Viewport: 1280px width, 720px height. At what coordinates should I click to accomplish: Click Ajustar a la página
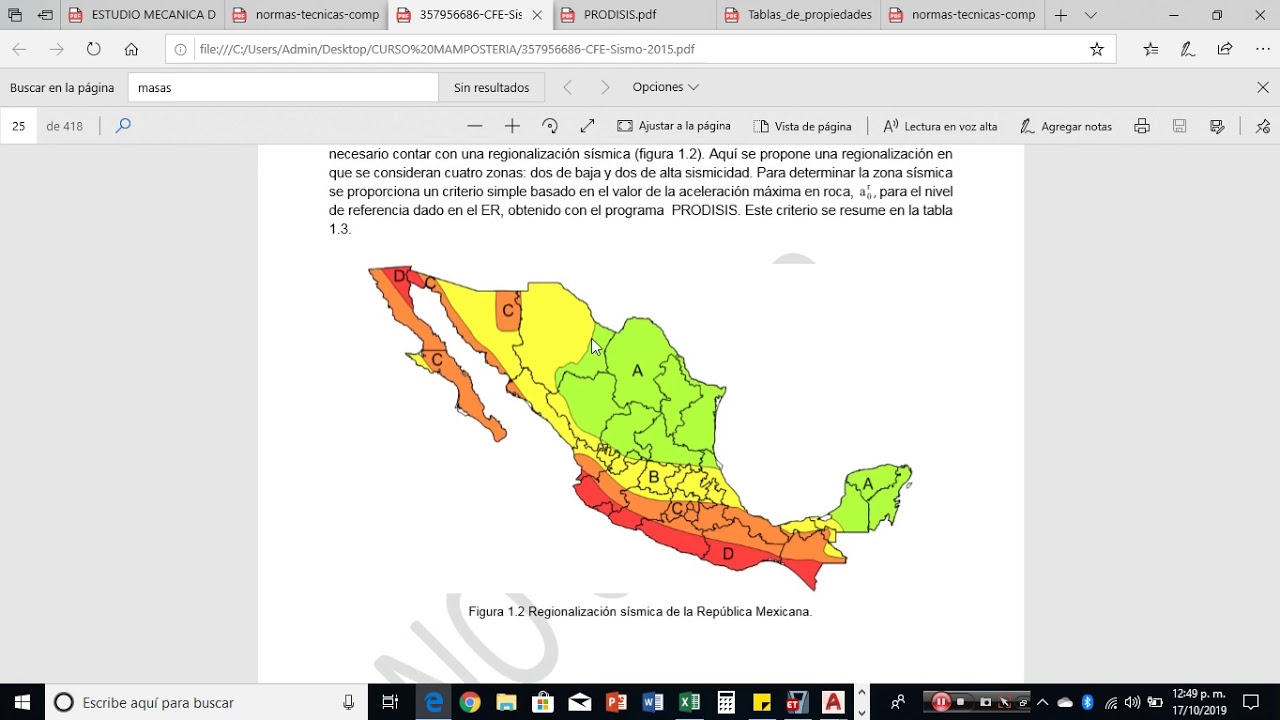tap(674, 126)
